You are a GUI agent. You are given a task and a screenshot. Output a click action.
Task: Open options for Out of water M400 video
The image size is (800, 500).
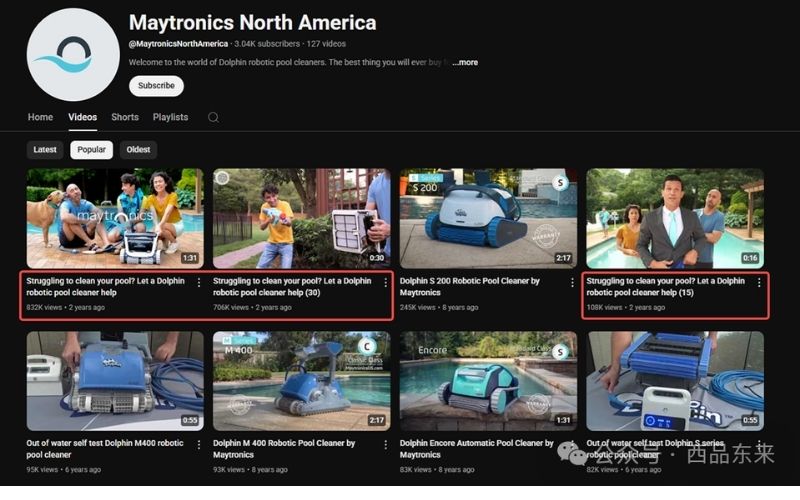[x=198, y=445]
